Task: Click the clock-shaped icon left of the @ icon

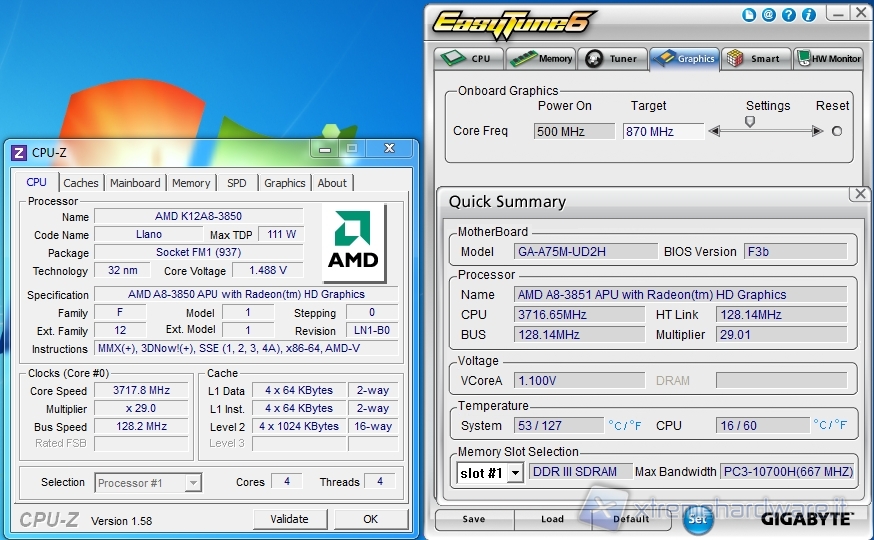Action: pyautogui.click(x=750, y=15)
